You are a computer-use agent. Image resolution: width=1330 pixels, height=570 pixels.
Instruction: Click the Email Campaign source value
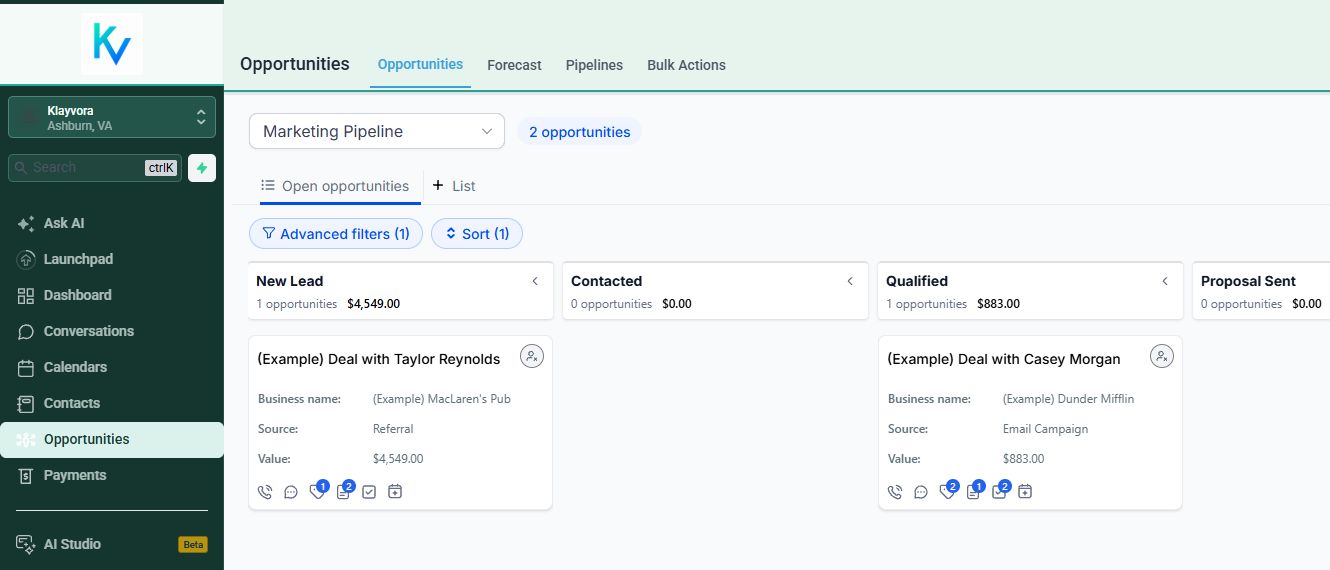click(1046, 429)
